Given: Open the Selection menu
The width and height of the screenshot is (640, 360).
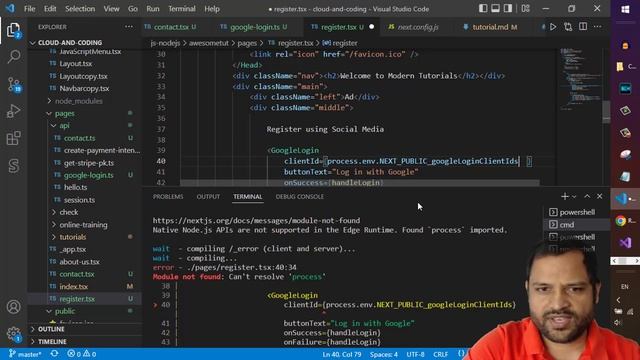Looking at the screenshot, I should pyautogui.click(x=80, y=9).
